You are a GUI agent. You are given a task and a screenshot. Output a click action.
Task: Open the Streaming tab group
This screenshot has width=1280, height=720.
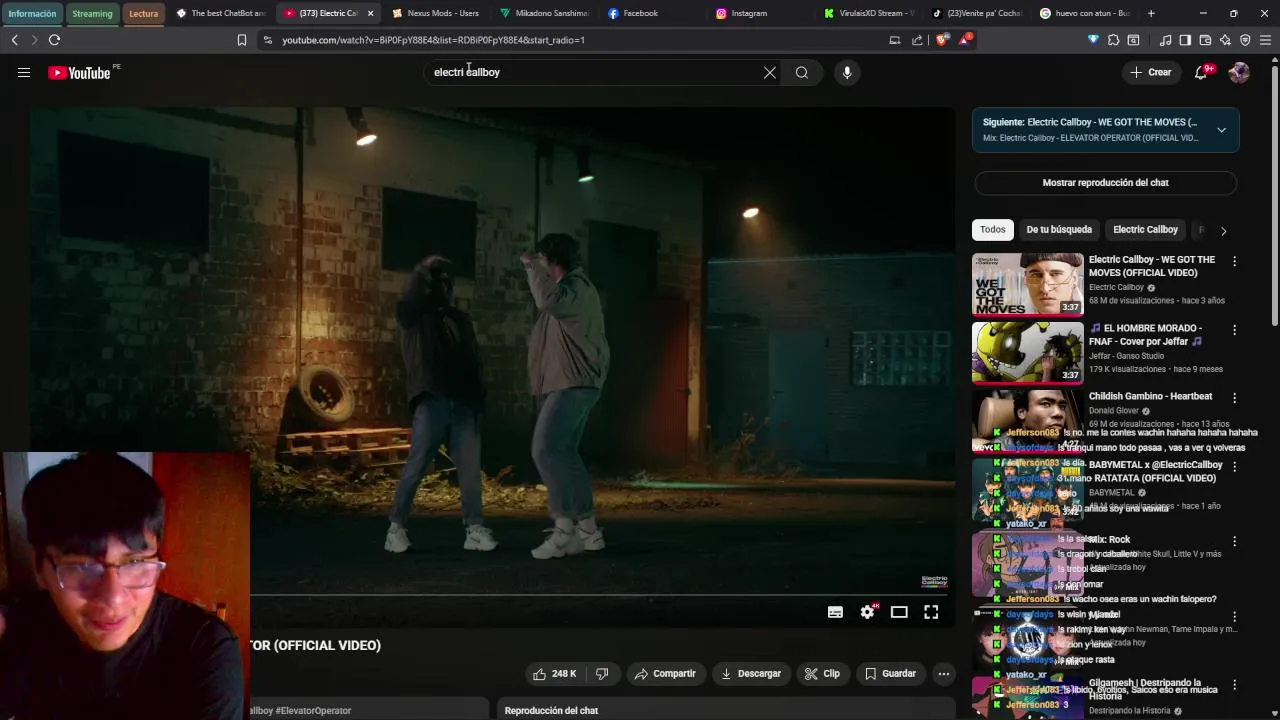pyautogui.click(x=92, y=13)
